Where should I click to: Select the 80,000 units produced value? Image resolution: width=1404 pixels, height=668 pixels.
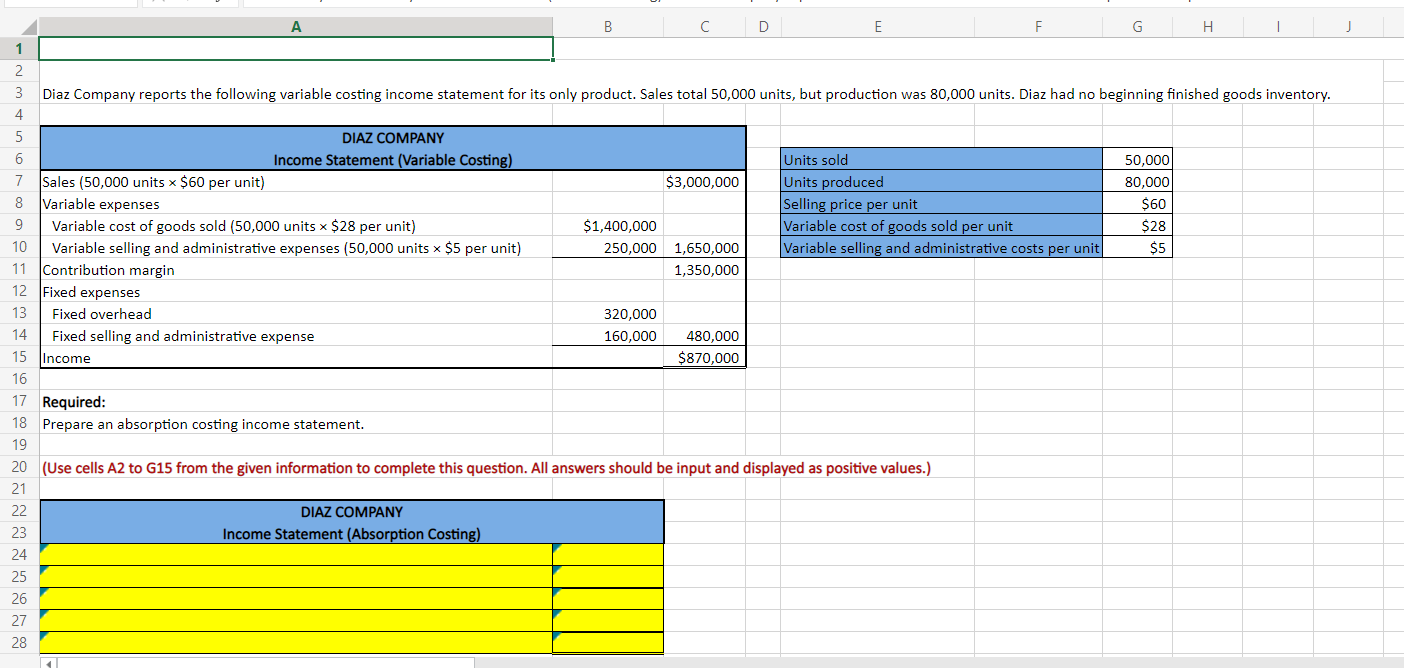(1137, 182)
